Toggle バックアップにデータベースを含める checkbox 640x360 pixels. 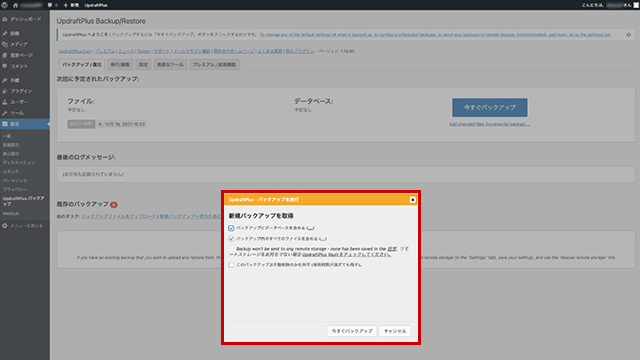[231, 228]
